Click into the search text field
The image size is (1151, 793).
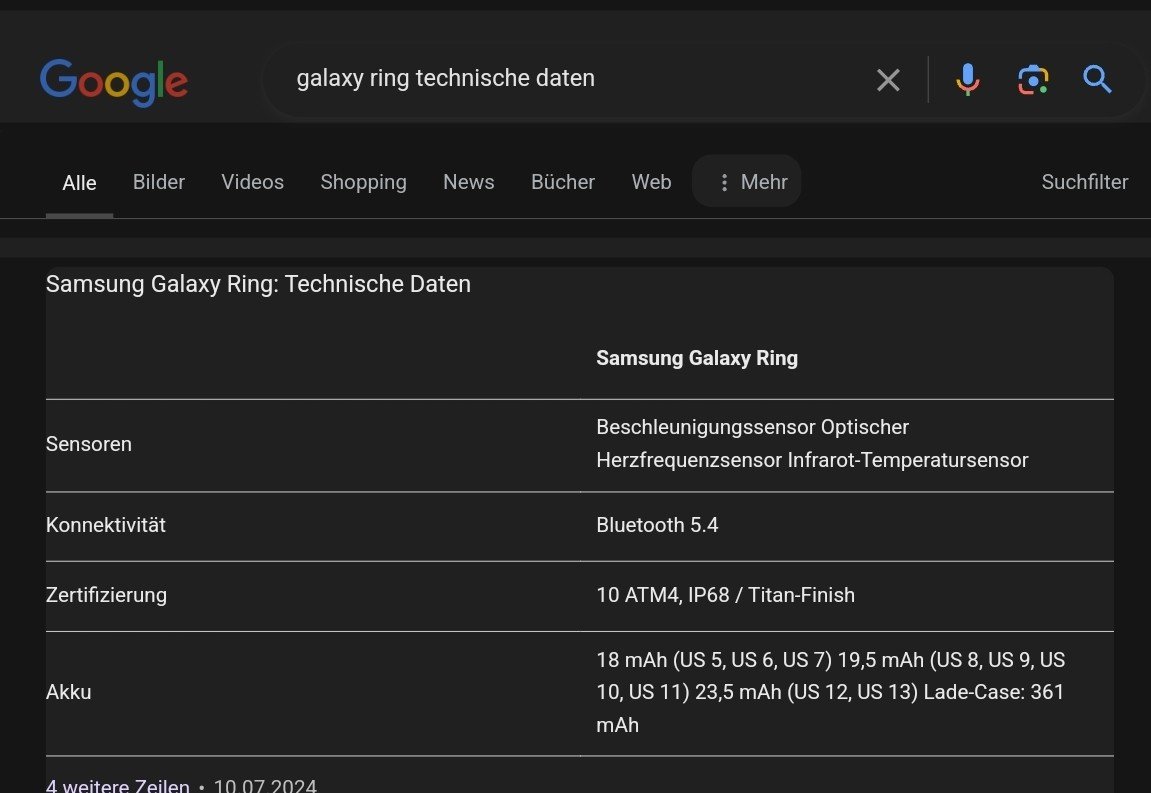point(570,79)
